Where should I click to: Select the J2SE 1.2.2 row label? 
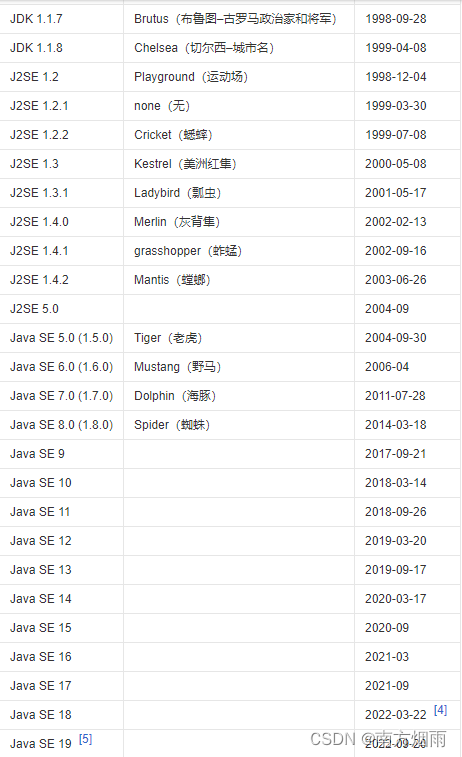(x=40, y=135)
